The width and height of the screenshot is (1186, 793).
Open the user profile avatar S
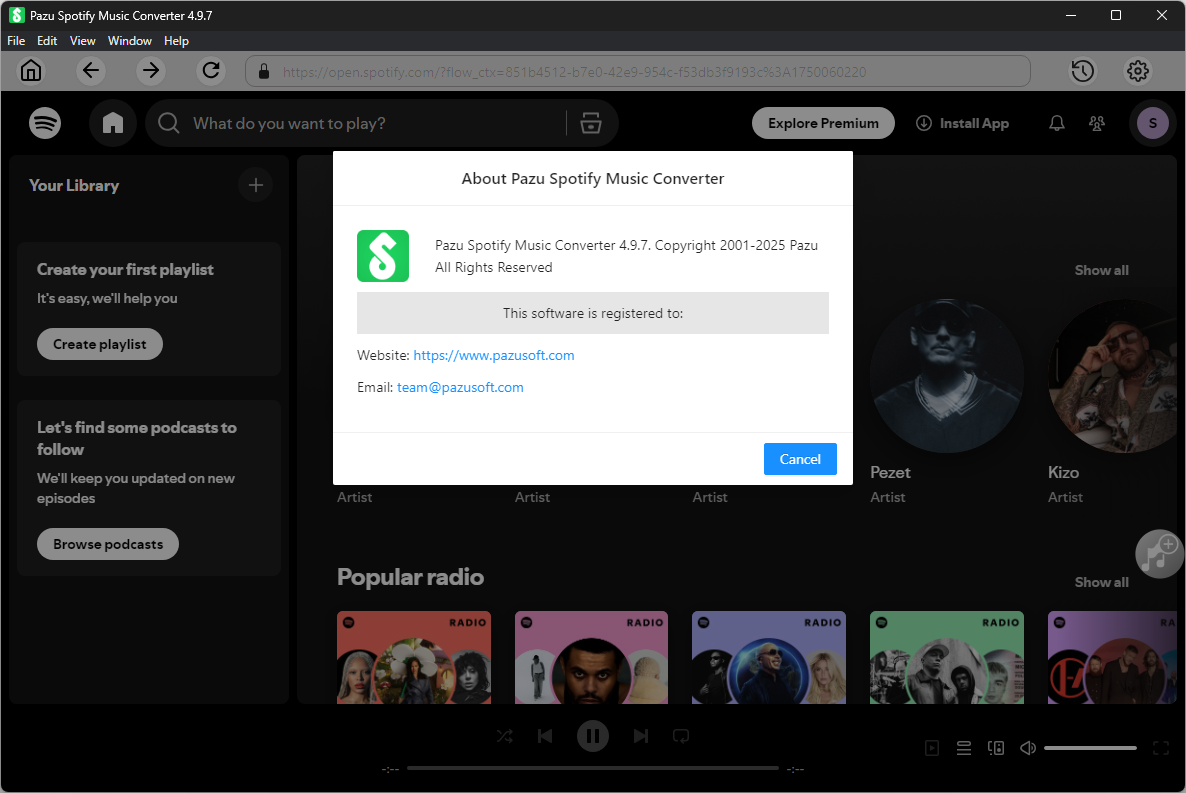(x=1153, y=123)
